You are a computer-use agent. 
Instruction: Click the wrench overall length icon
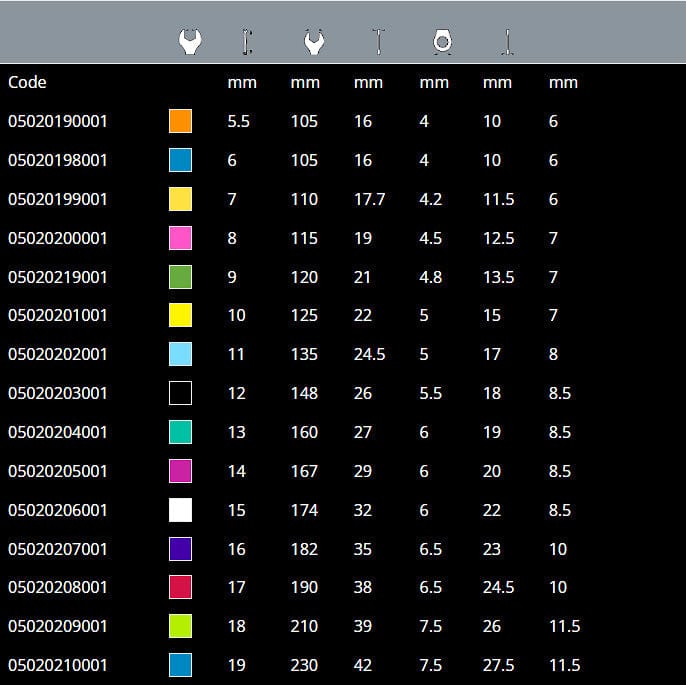247,41
